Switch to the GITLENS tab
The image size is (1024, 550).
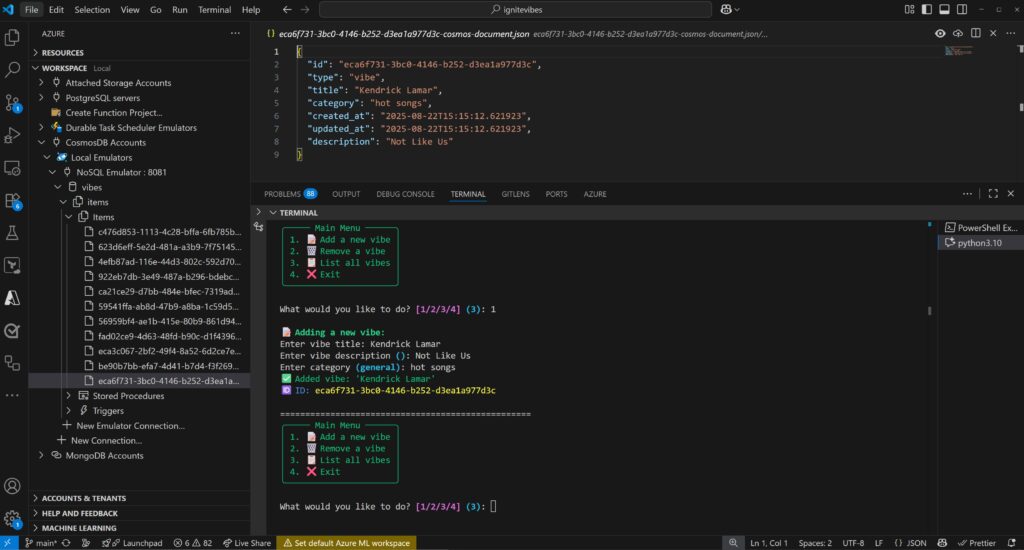(x=515, y=194)
